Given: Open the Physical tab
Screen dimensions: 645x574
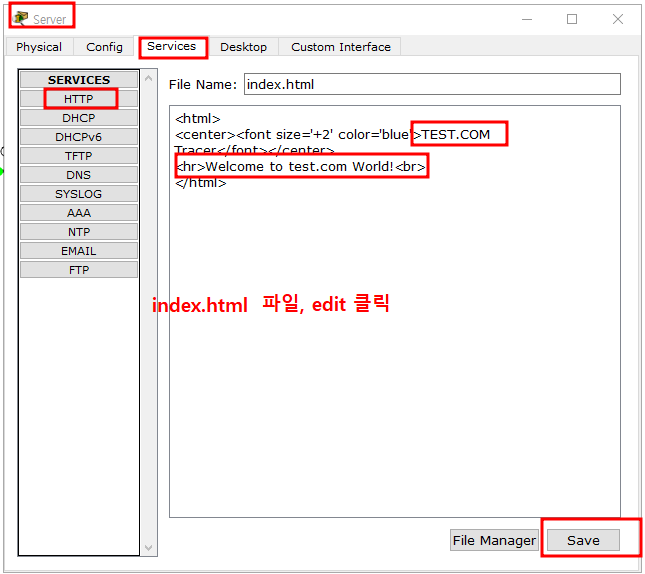Looking at the screenshot, I should click(x=39, y=47).
